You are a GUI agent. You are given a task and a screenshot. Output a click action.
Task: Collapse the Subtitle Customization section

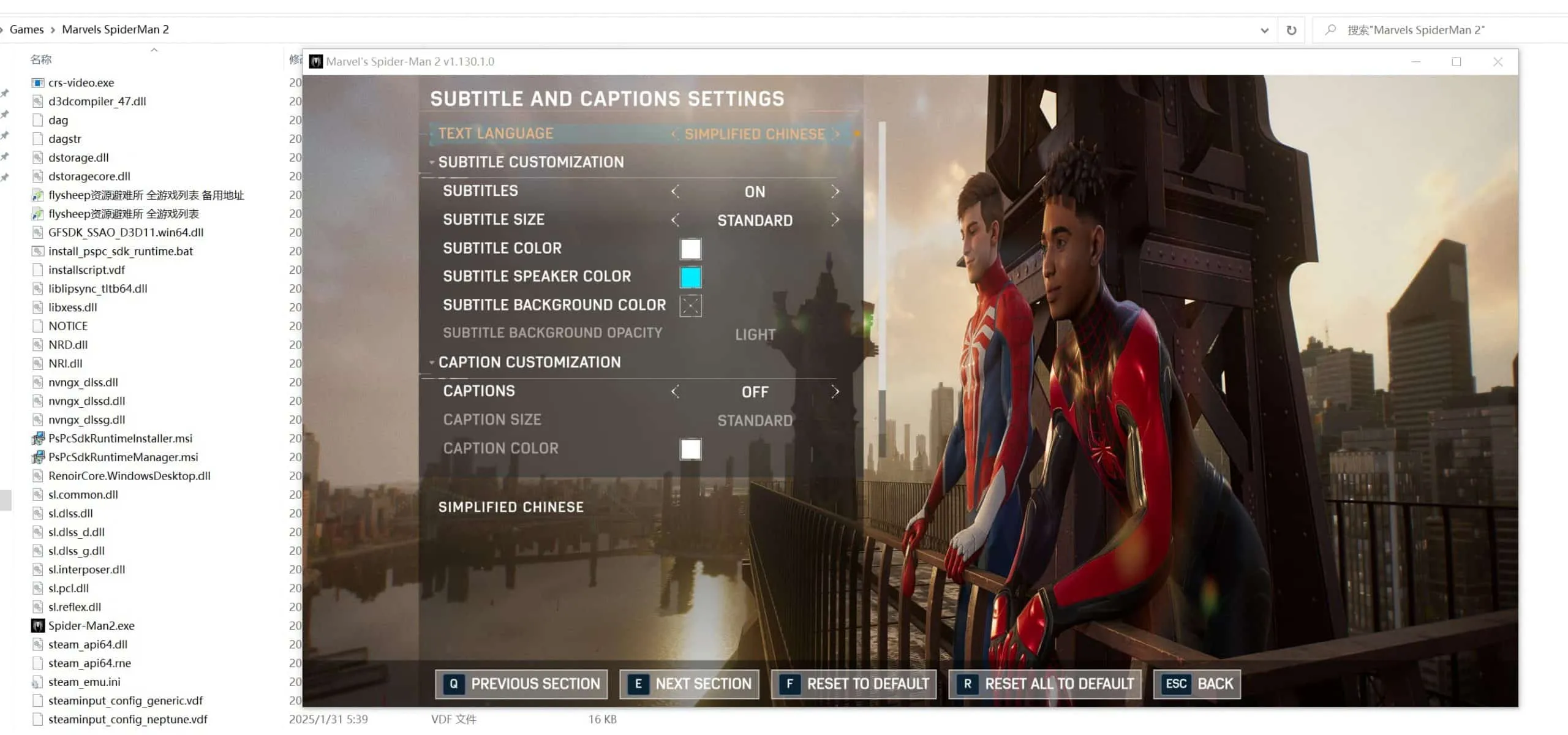[432, 162]
